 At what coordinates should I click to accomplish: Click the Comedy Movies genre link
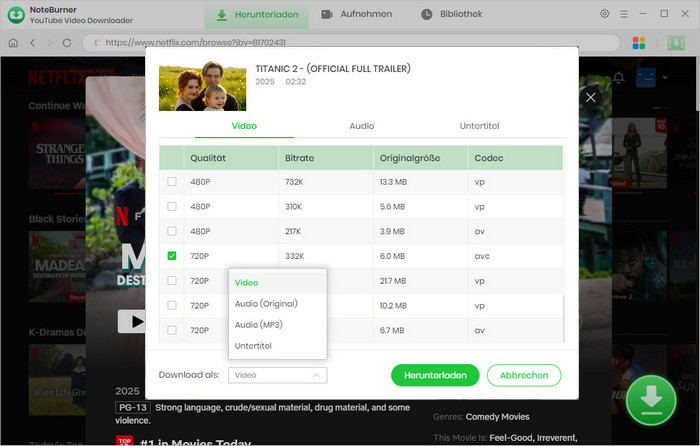[497, 417]
